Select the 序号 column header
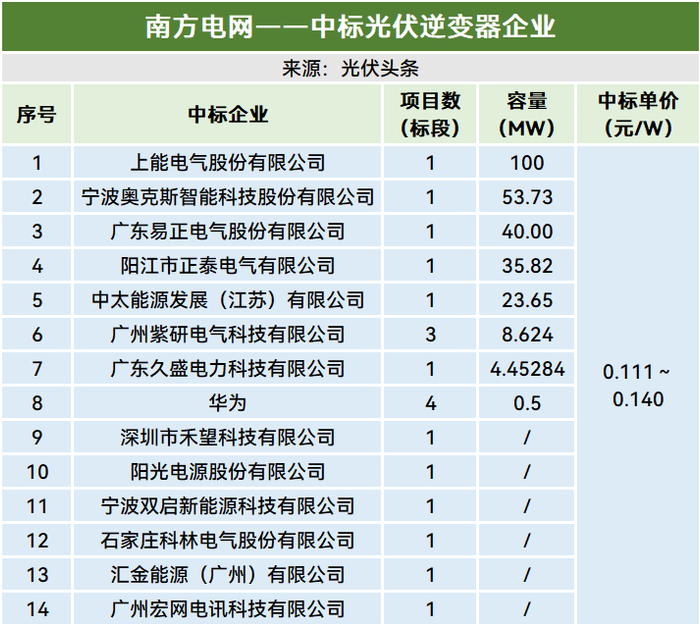 pyautogui.click(x=37, y=115)
